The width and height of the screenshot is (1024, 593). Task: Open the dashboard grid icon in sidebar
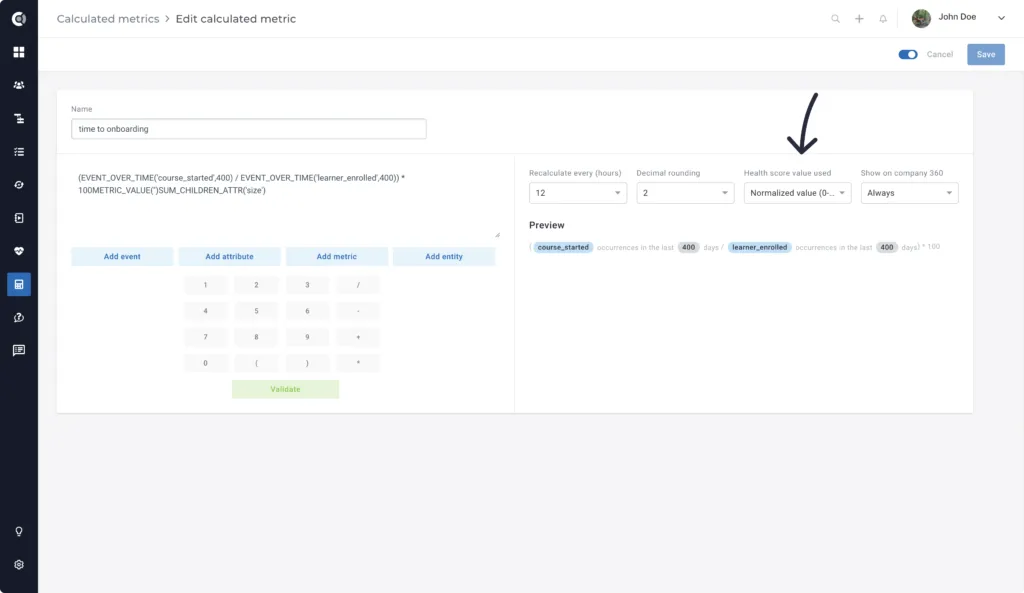(x=19, y=52)
